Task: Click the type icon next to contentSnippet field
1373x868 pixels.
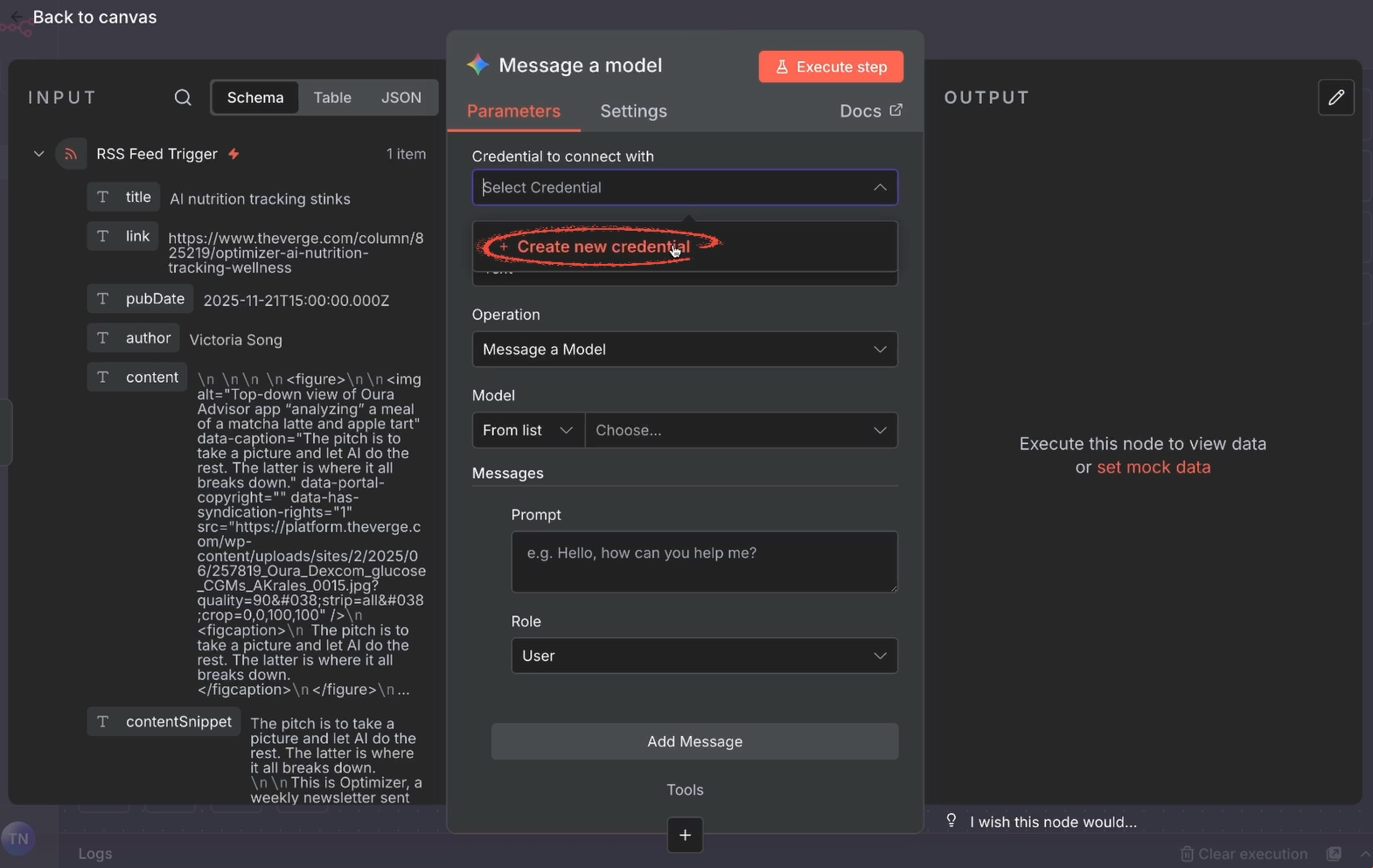Action: tap(103, 721)
